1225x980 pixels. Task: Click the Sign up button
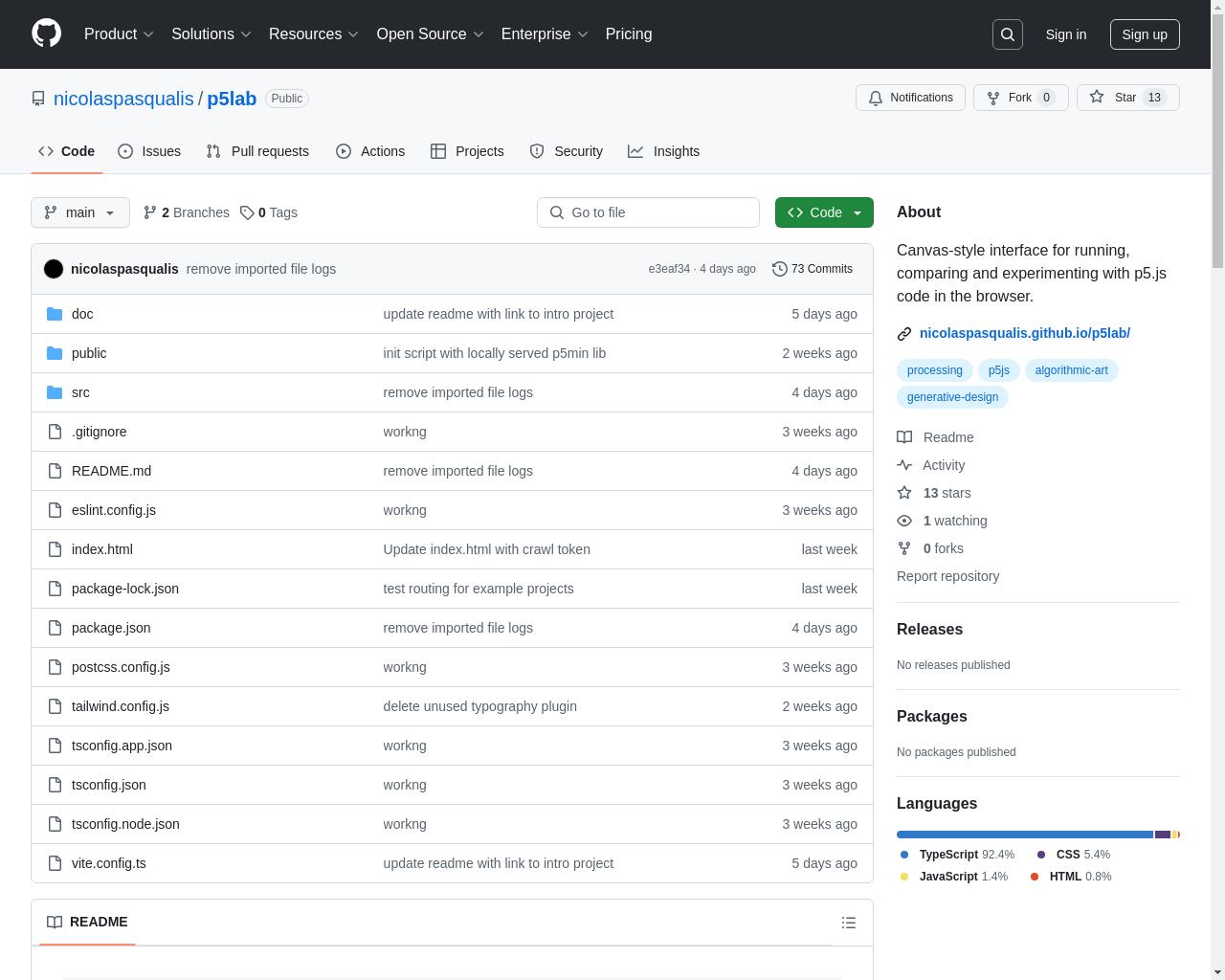tap(1145, 34)
